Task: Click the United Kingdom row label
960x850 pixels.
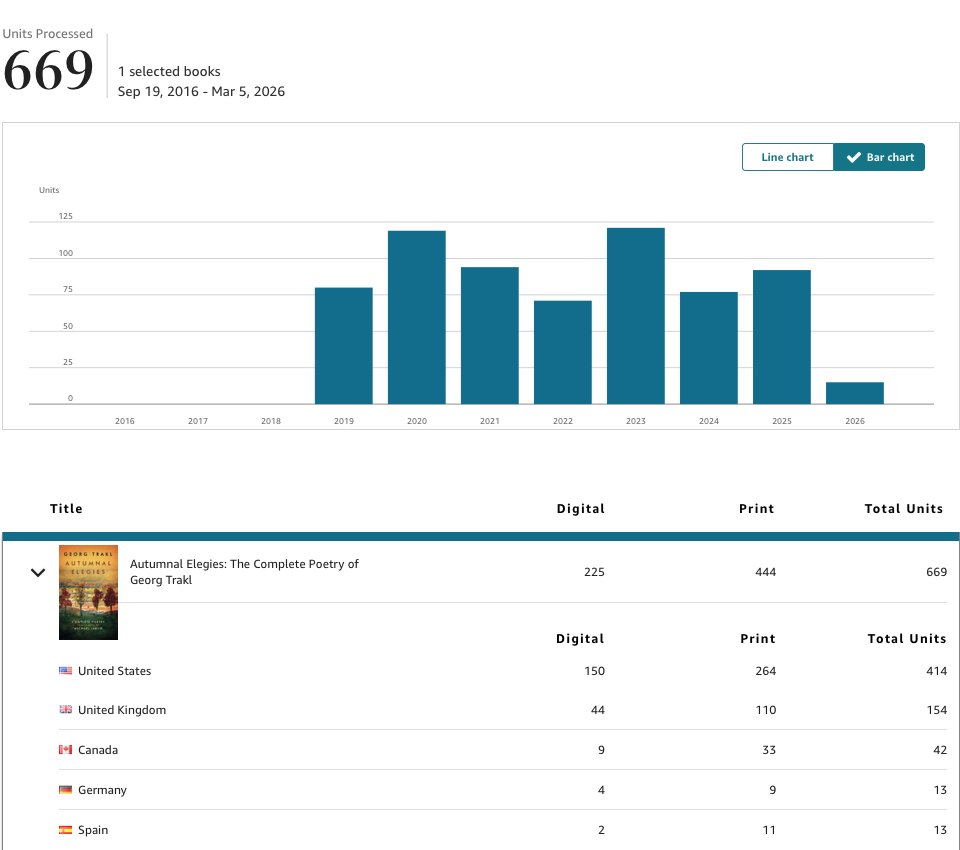Action: click(x=122, y=710)
